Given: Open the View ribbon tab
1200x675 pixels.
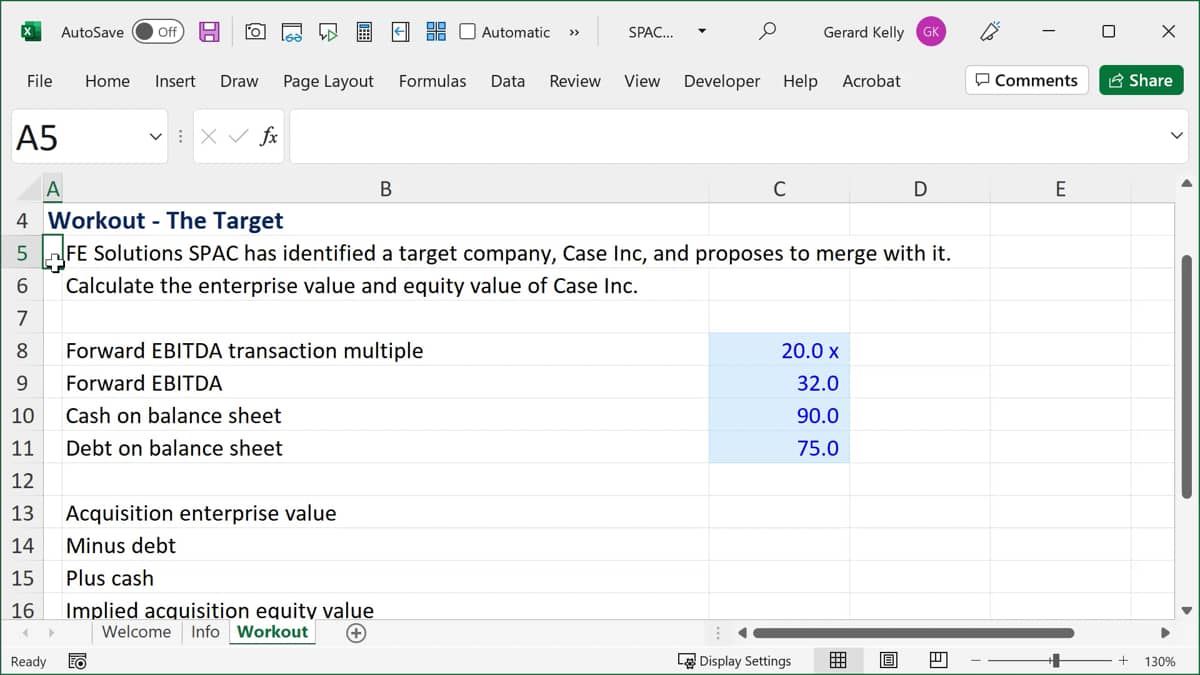Looking at the screenshot, I should [x=642, y=81].
